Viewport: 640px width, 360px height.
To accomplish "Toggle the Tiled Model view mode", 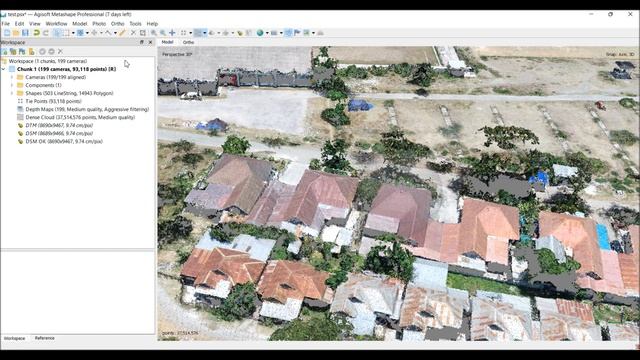I will coord(226,33).
